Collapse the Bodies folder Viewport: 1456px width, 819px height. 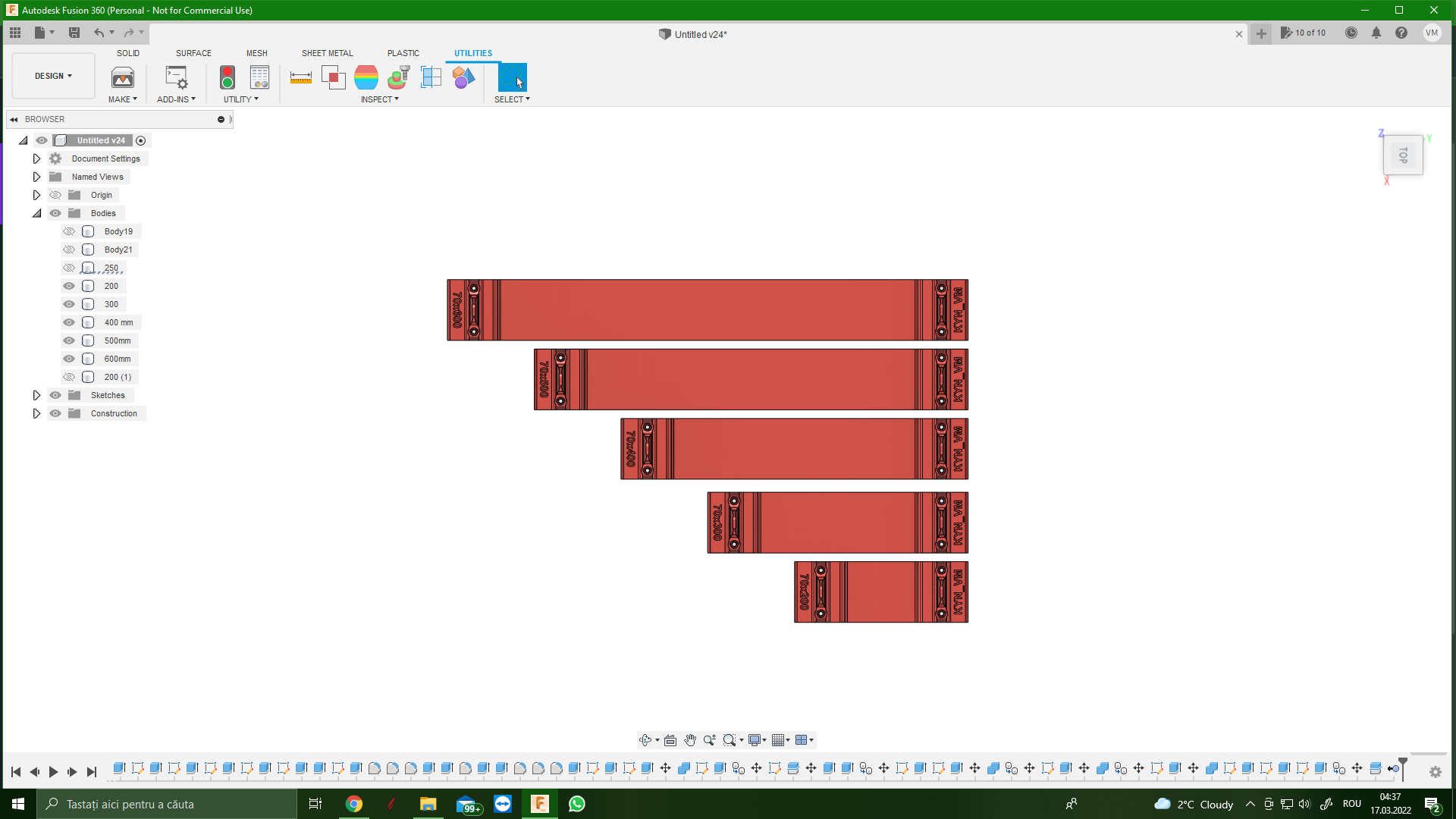click(36, 213)
